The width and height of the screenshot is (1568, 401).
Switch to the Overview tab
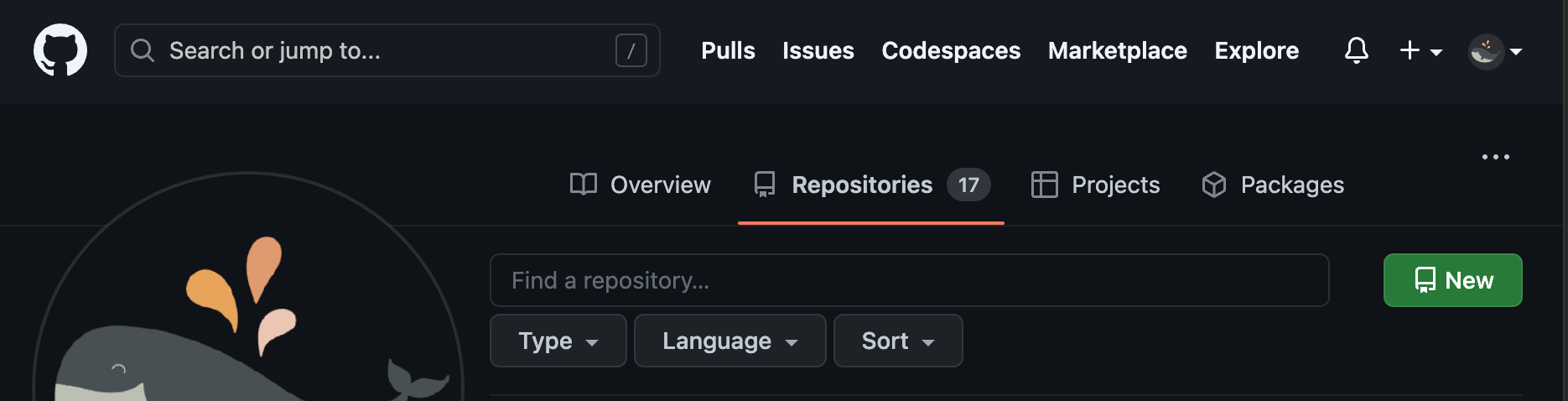click(641, 185)
